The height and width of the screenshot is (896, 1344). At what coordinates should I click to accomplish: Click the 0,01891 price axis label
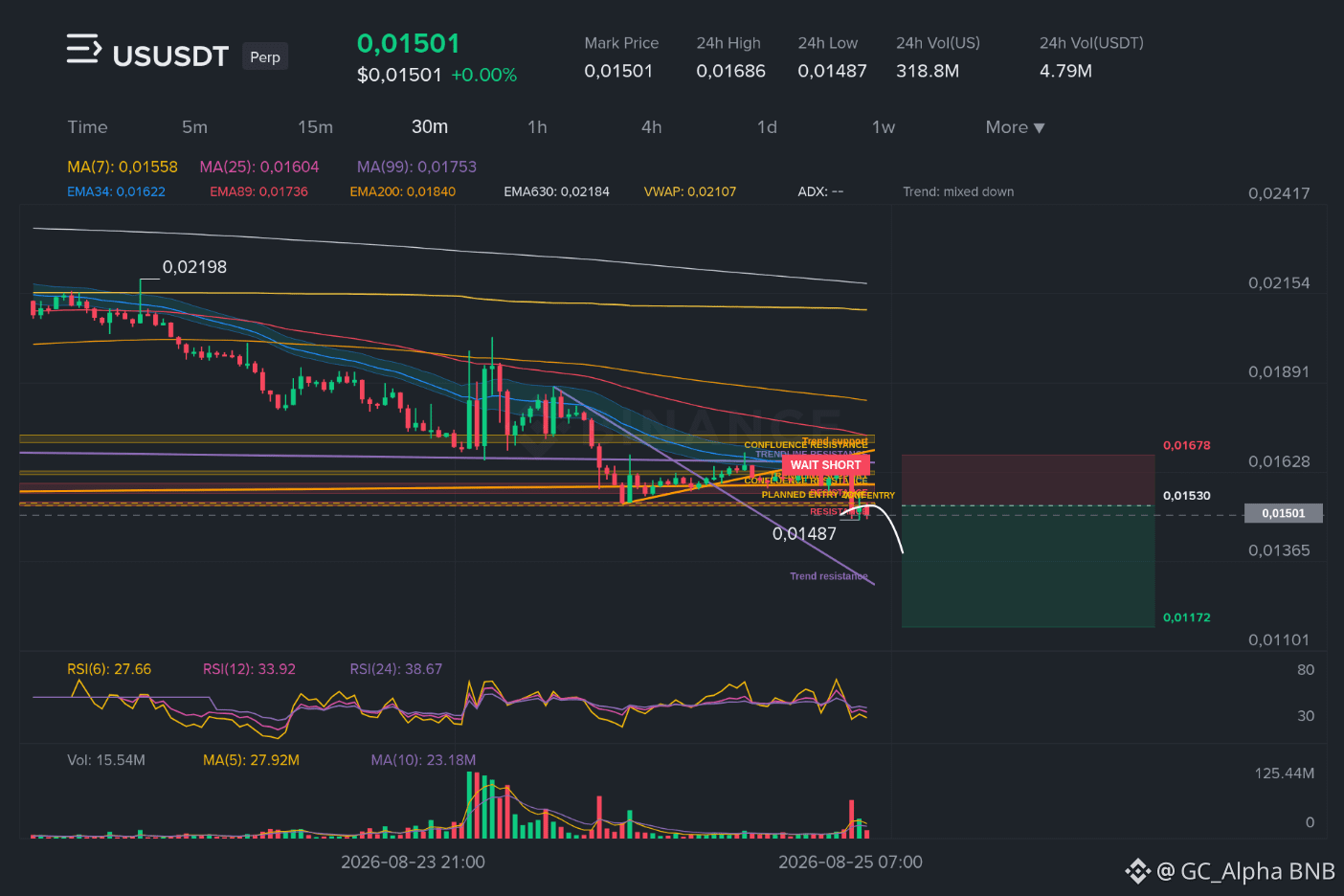(1279, 372)
